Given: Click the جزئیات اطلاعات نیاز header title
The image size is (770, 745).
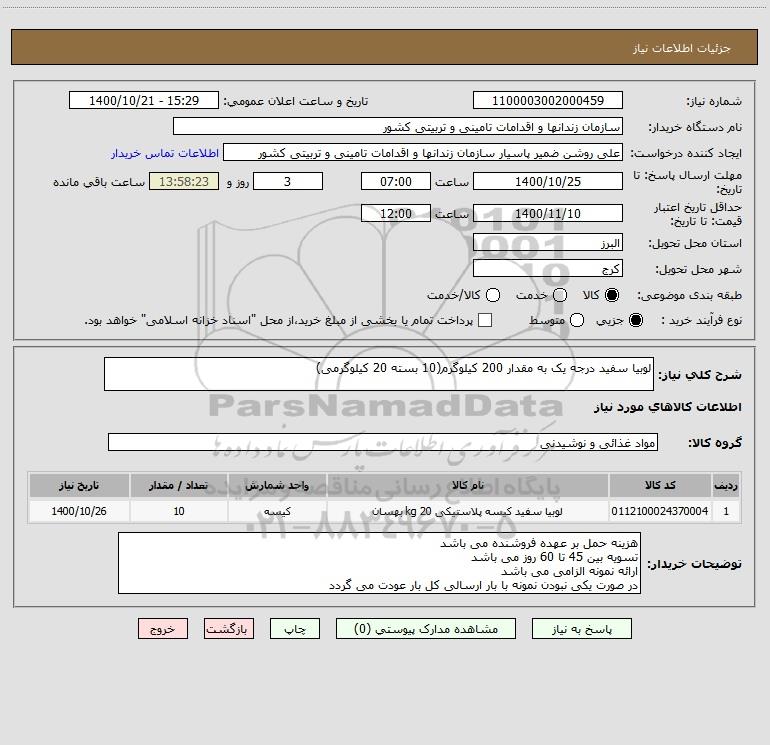Looking at the screenshot, I should point(682,48).
